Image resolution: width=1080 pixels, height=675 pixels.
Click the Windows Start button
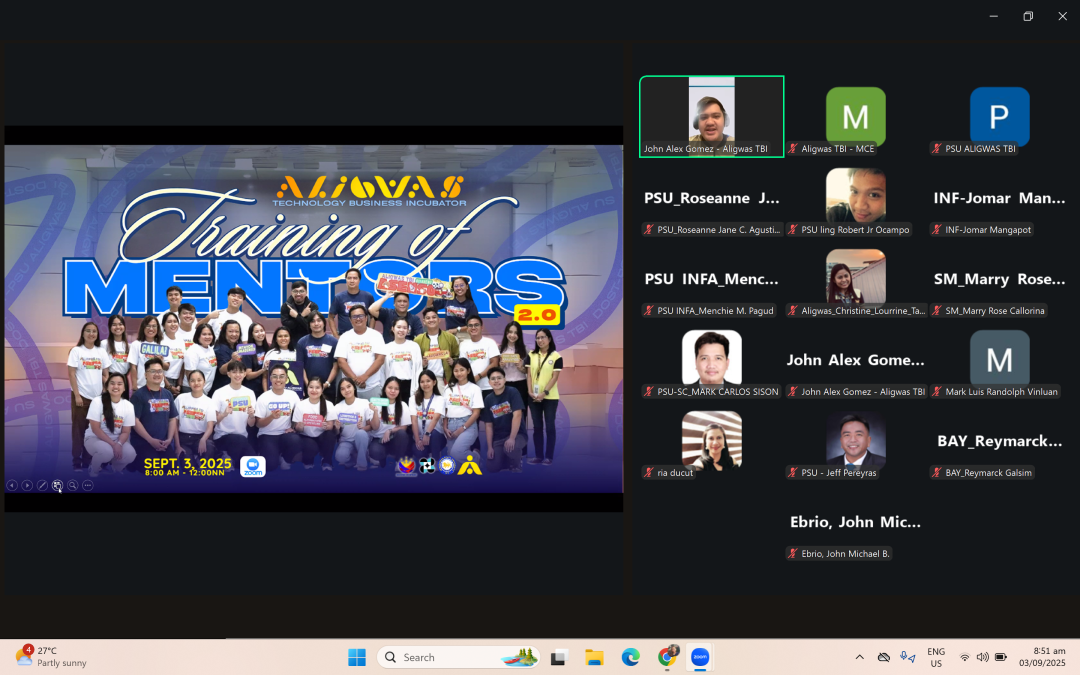pyautogui.click(x=356, y=657)
